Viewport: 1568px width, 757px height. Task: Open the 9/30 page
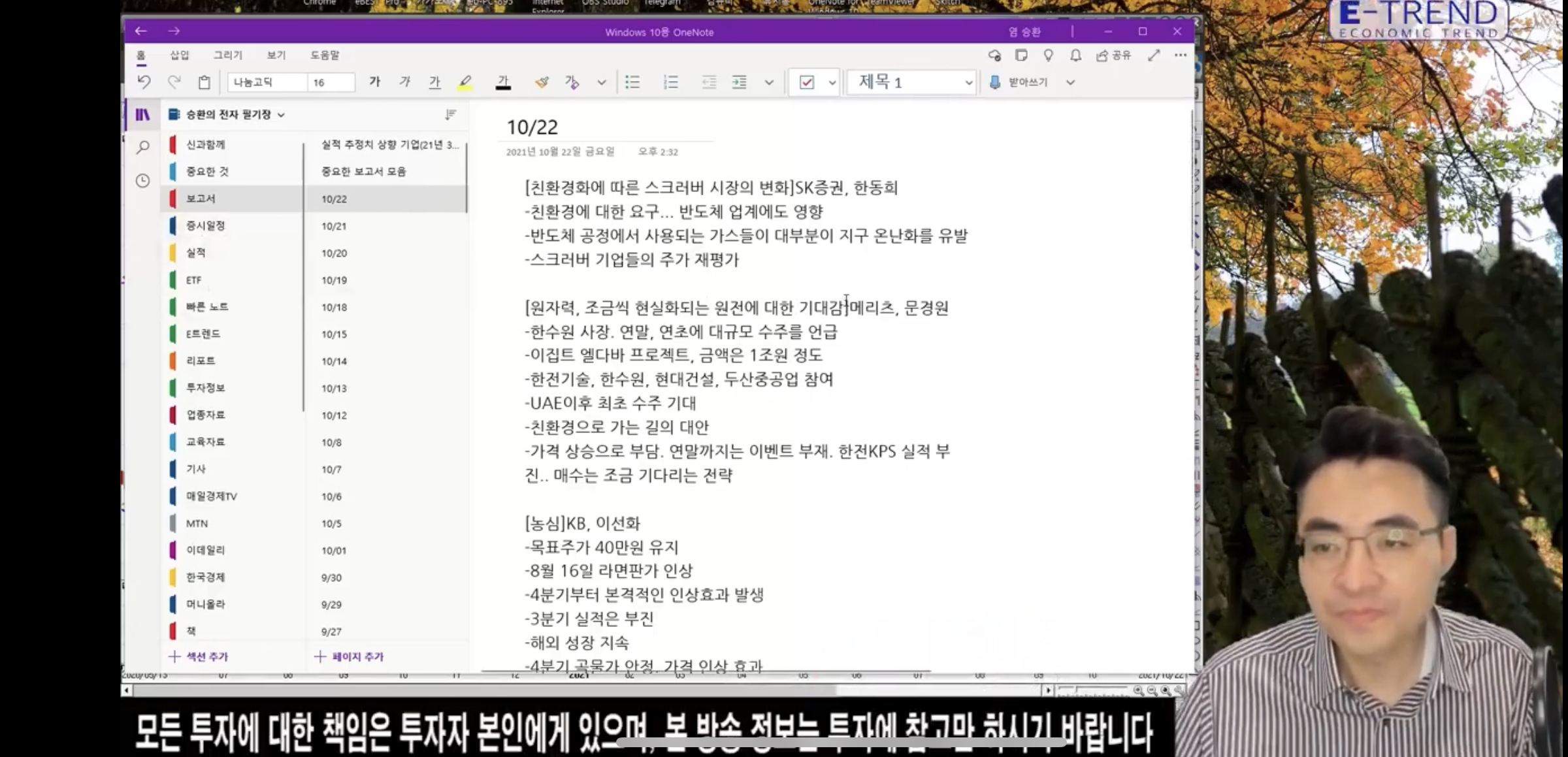386,577
